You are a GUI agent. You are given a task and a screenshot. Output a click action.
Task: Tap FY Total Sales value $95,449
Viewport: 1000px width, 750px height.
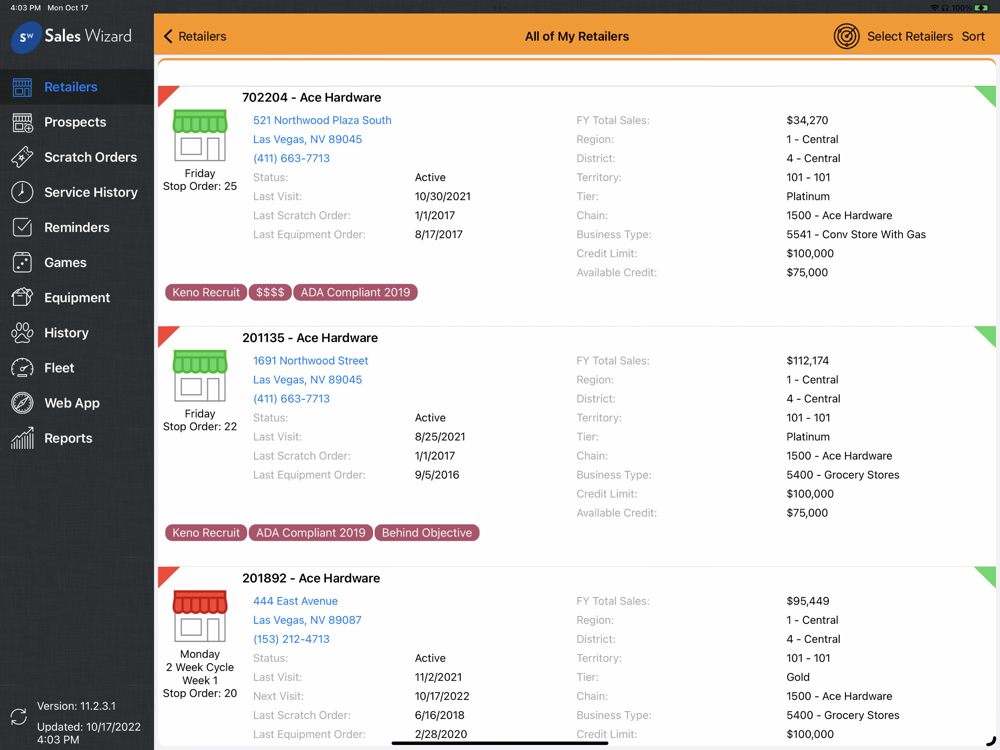(x=807, y=601)
